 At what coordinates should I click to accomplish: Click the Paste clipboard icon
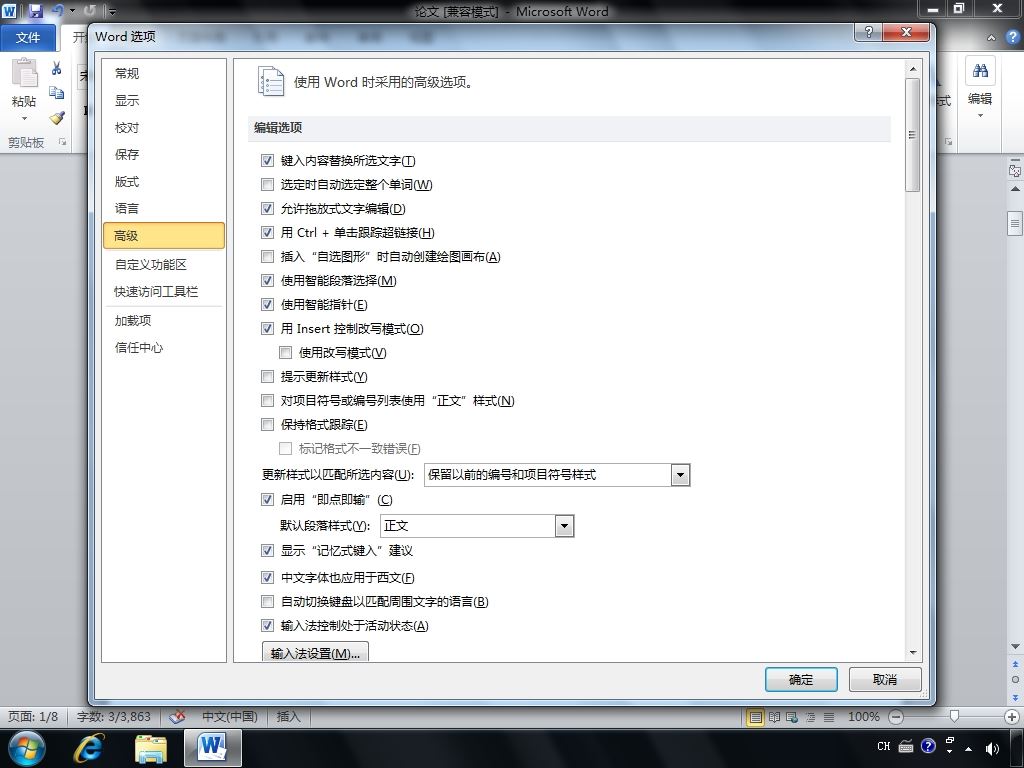click(x=25, y=72)
